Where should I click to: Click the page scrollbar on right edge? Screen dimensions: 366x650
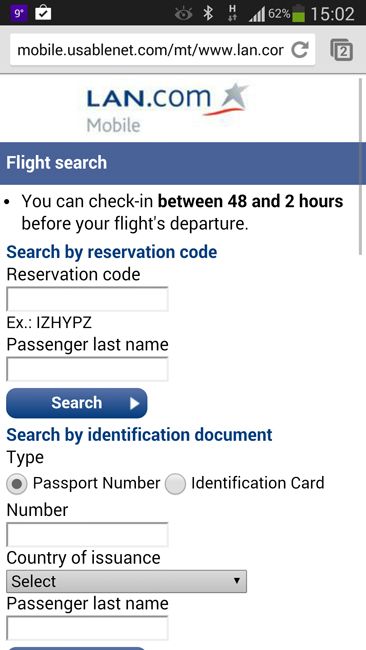[x=360, y=166]
